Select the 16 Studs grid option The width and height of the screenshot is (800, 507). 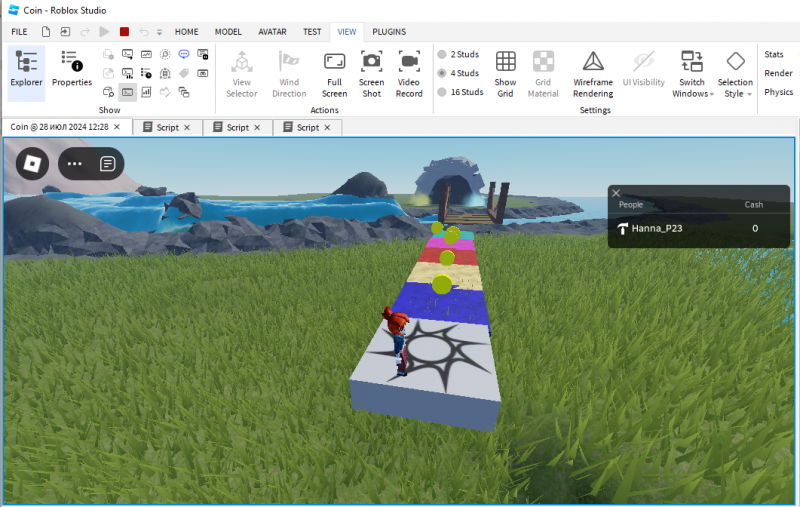(442, 92)
